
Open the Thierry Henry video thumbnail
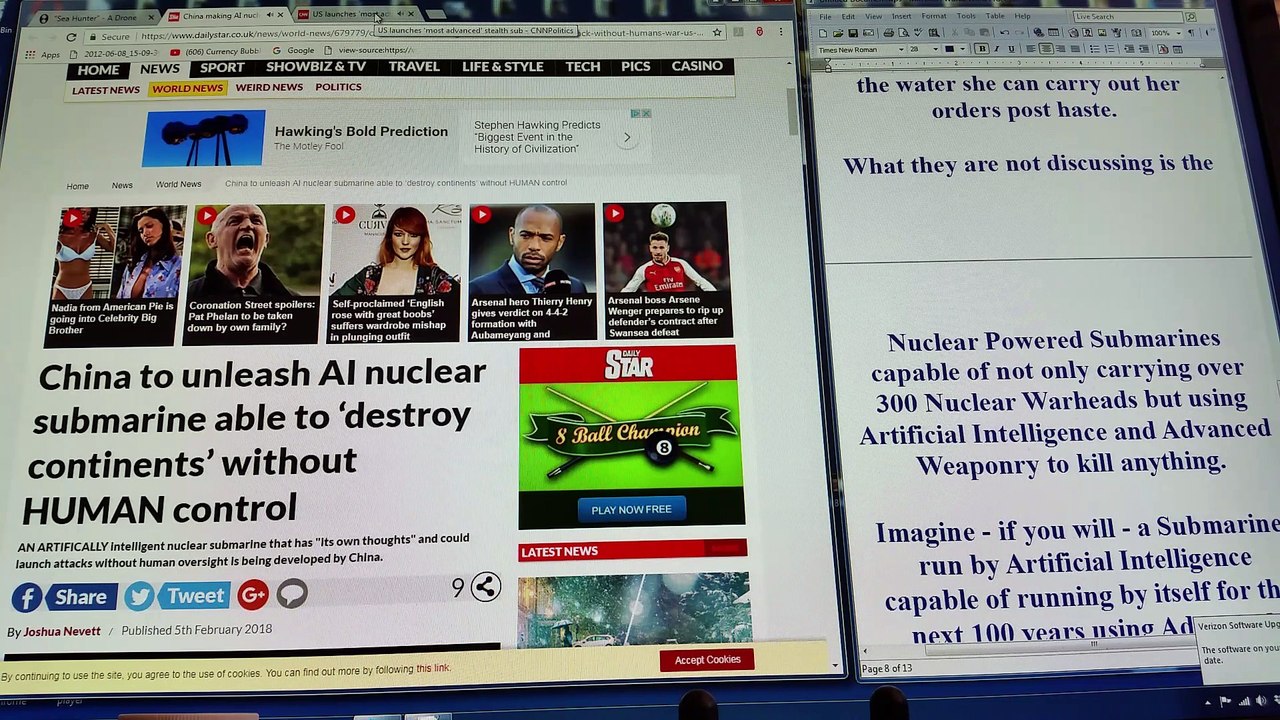click(x=531, y=273)
